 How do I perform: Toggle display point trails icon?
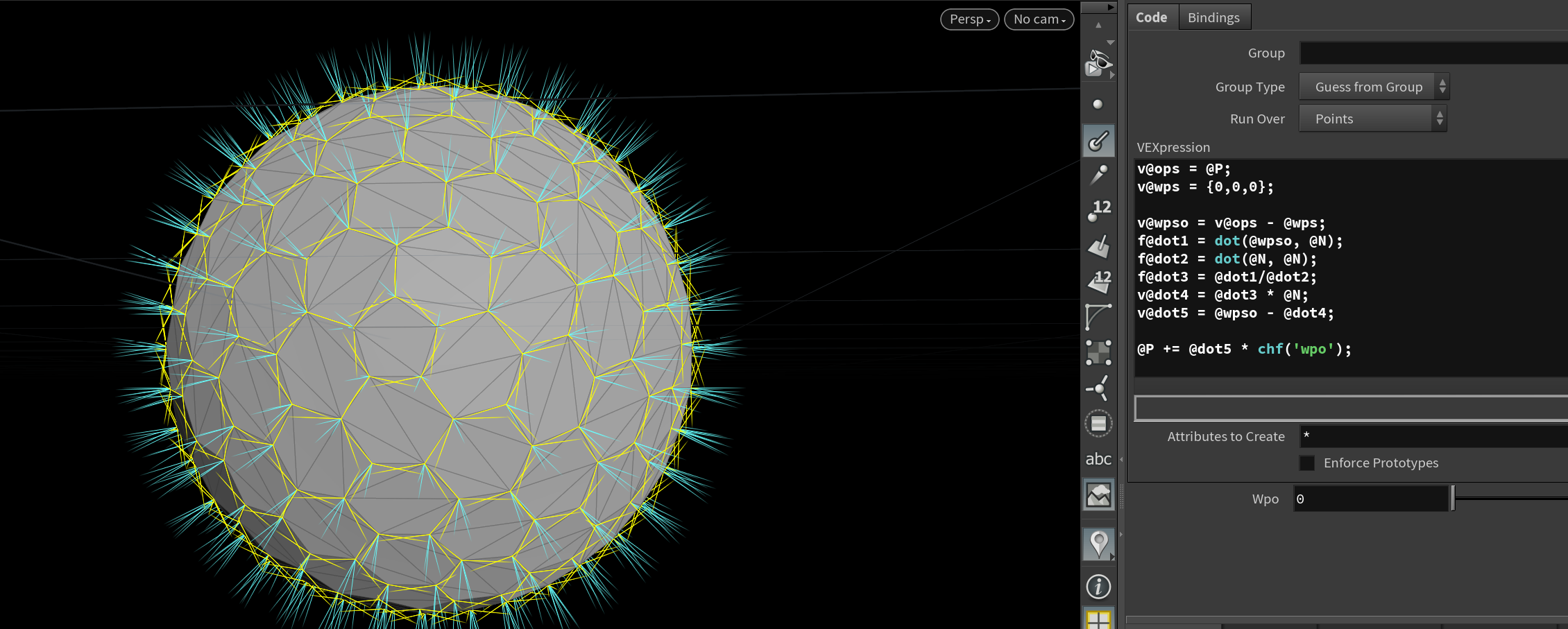point(1098,175)
